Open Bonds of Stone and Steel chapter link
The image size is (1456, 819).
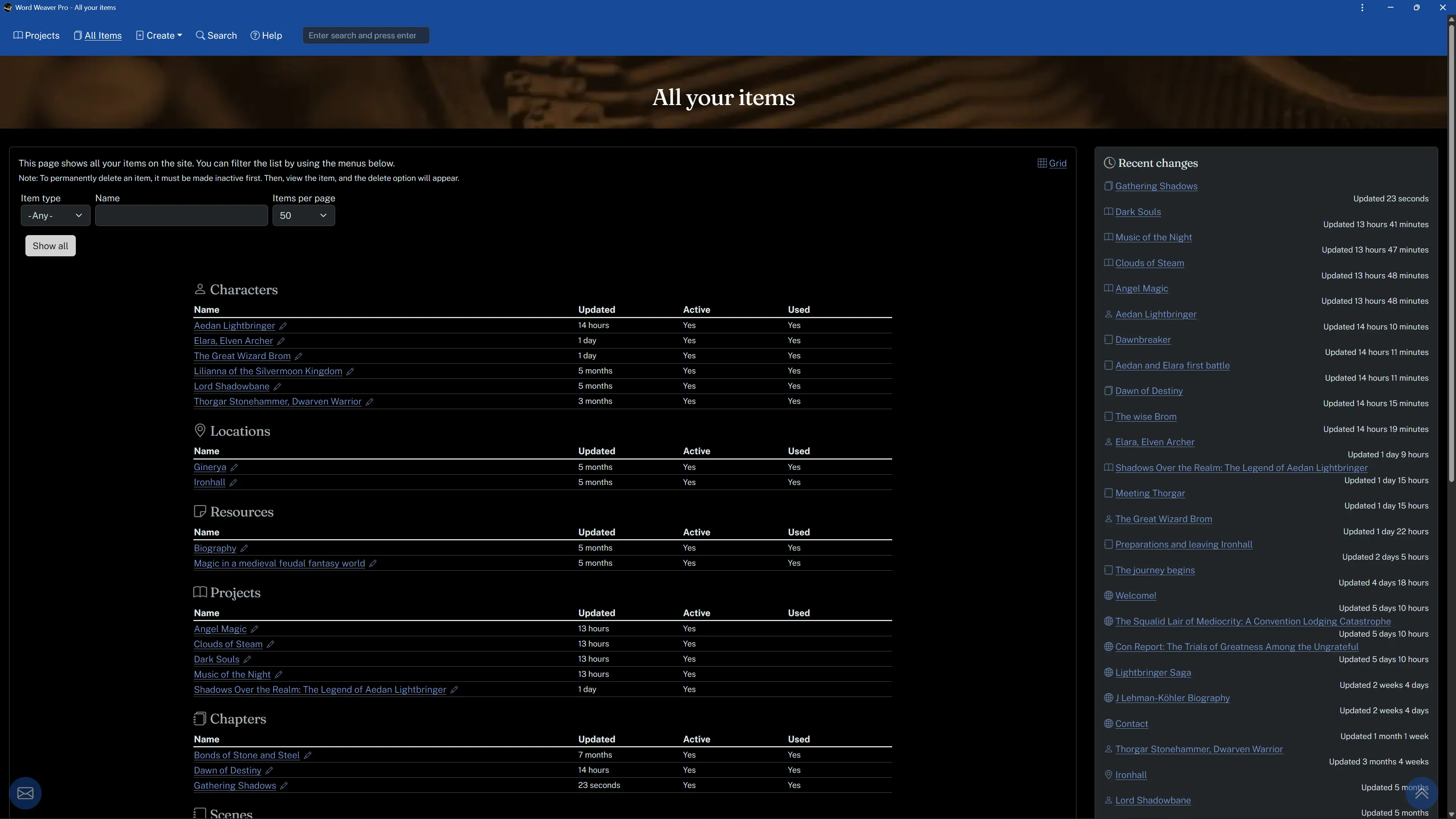[x=246, y=756]
